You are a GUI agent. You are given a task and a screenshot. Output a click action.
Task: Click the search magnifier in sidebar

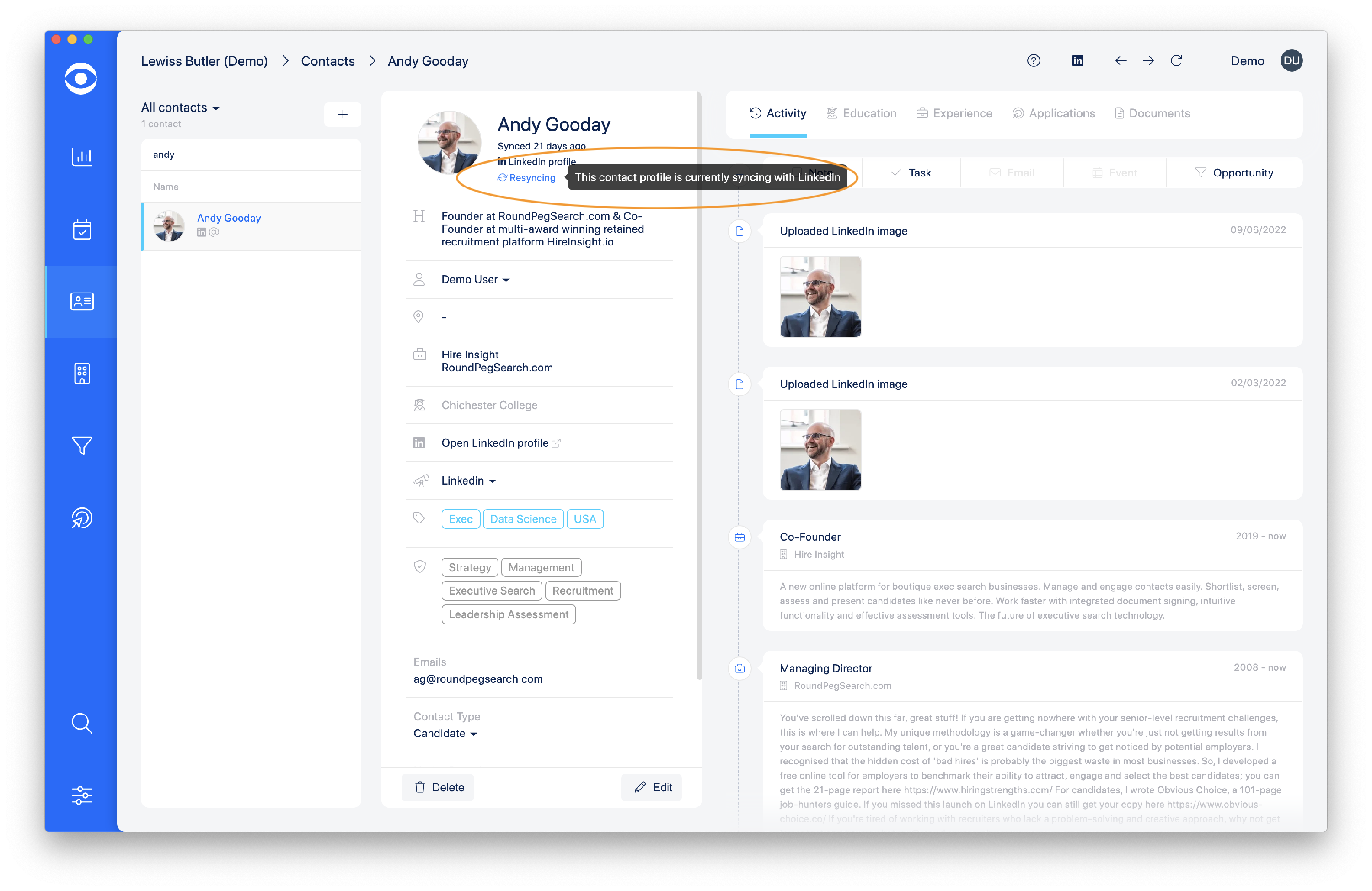coord(81,723)
